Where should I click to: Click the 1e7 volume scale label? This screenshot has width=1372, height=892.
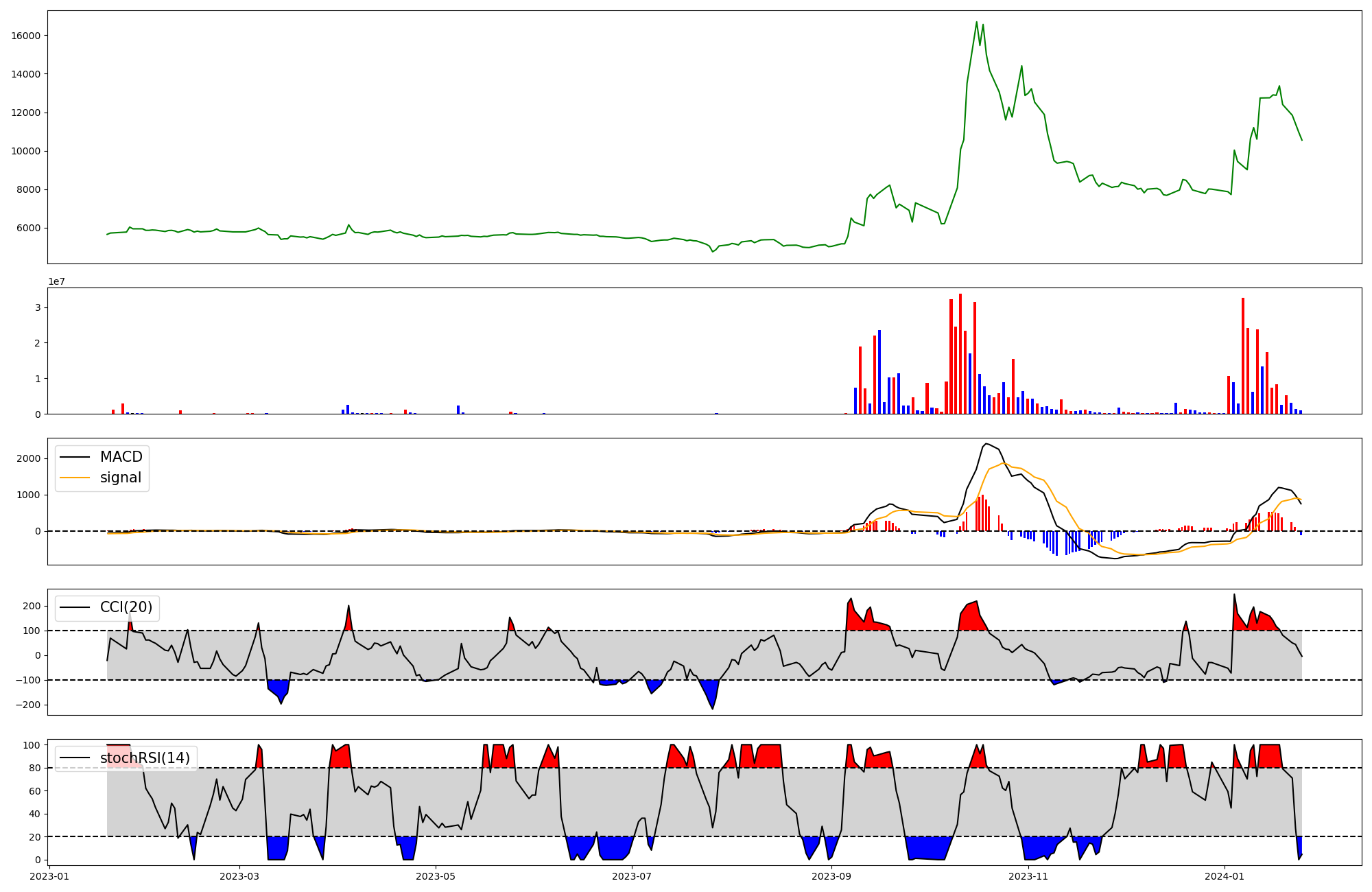56,281
